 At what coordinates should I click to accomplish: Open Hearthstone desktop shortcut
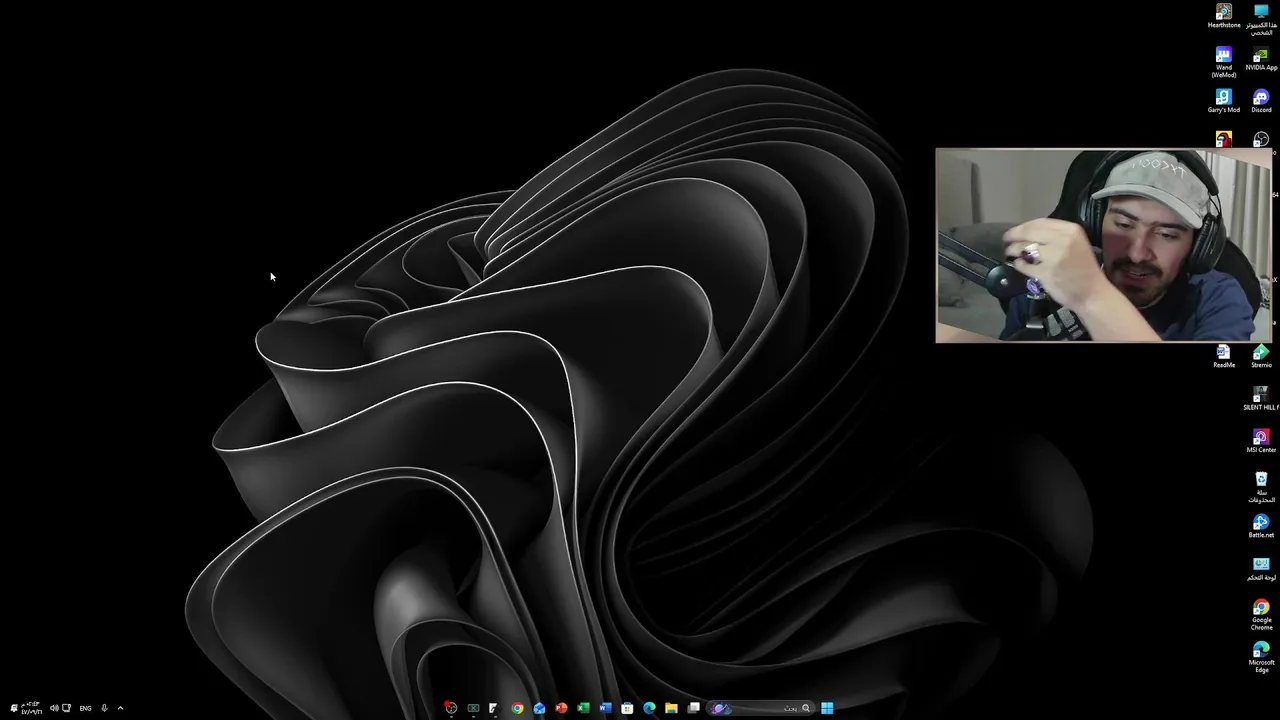point(1223,15)
